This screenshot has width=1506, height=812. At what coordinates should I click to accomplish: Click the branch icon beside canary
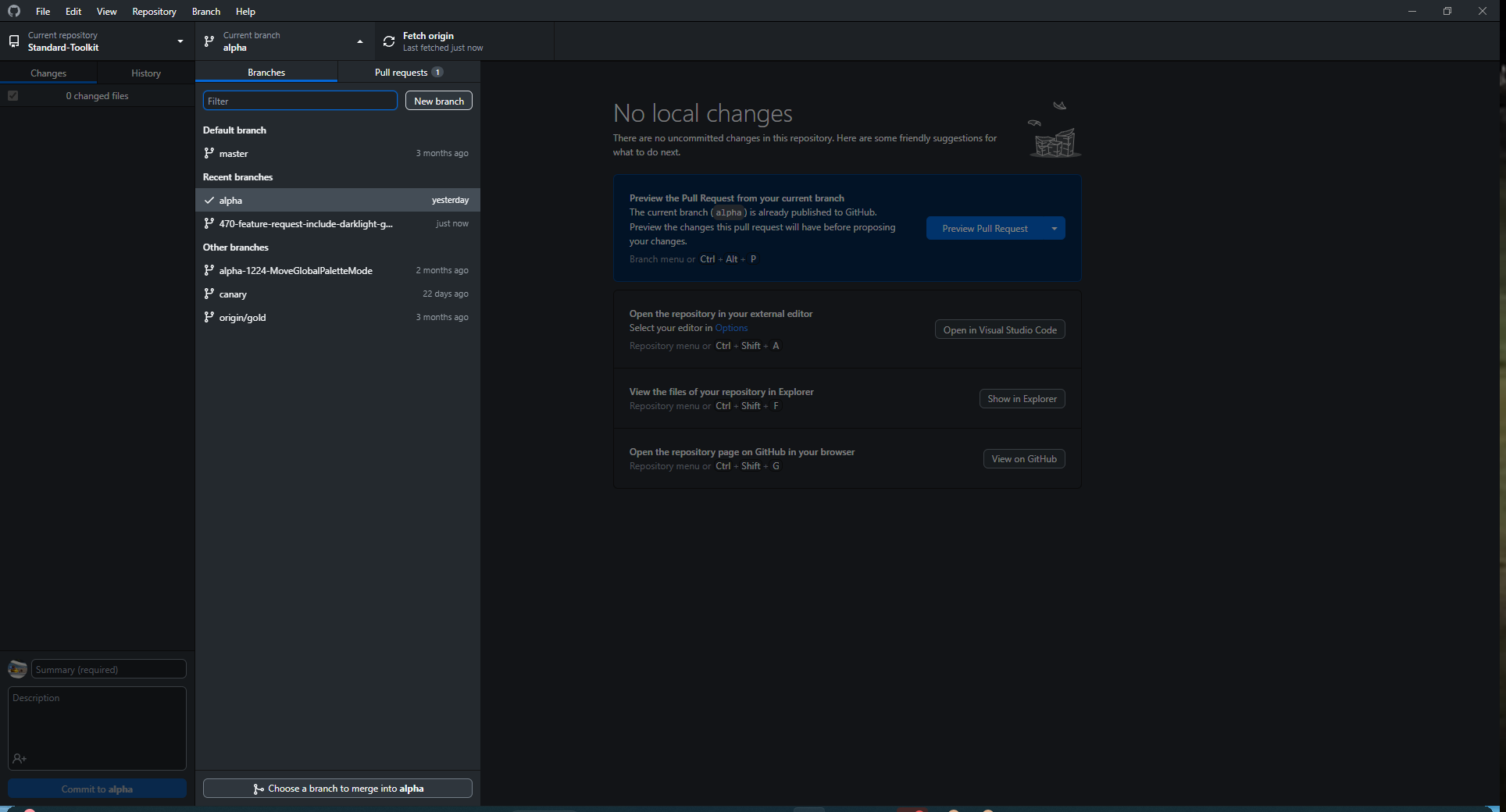[209, 294]
